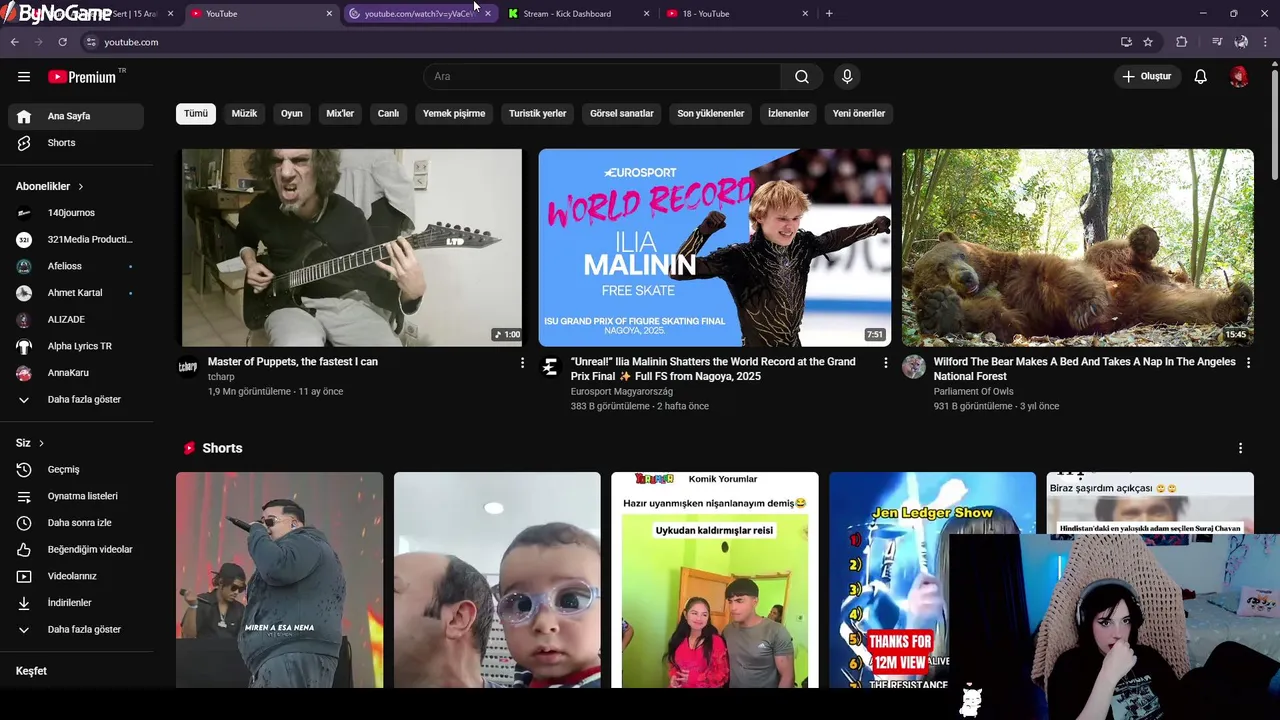Click the search magnifier button
The image size is (1280, 720).
pos(802,77)
